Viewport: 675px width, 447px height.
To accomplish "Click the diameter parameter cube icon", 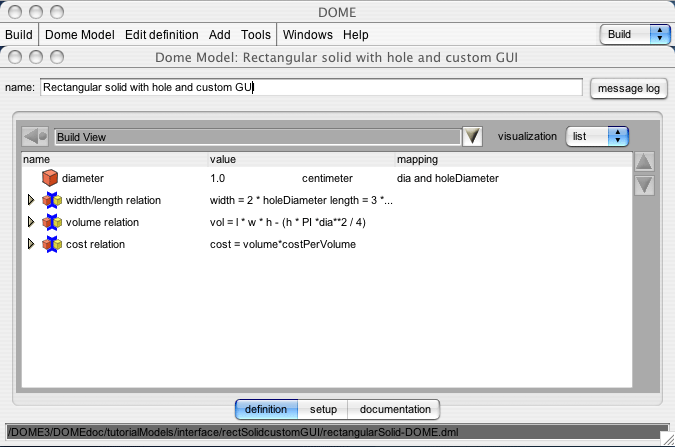I will click(x=50, y=178).
